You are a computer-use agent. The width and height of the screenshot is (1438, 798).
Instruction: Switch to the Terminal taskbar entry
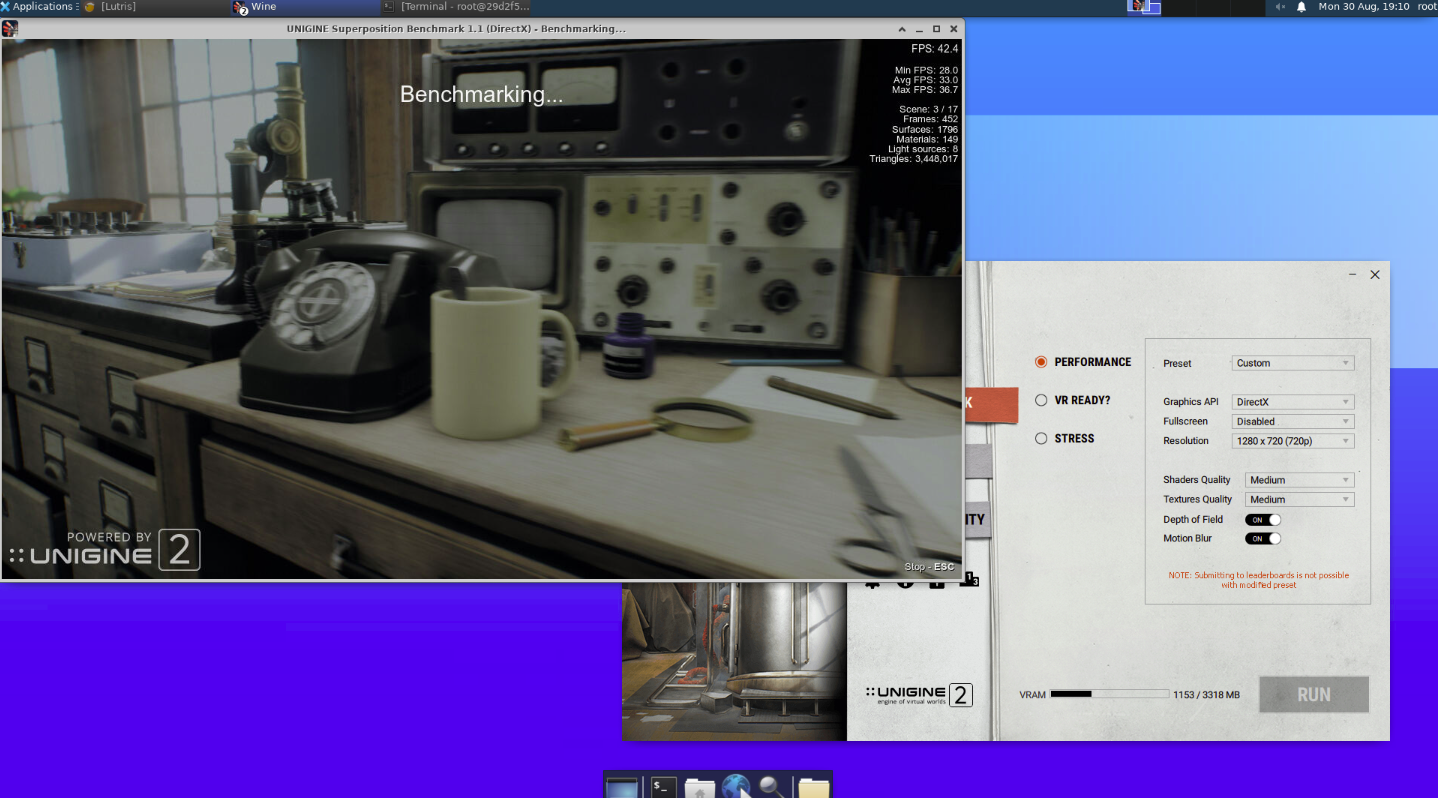point(455,7)
